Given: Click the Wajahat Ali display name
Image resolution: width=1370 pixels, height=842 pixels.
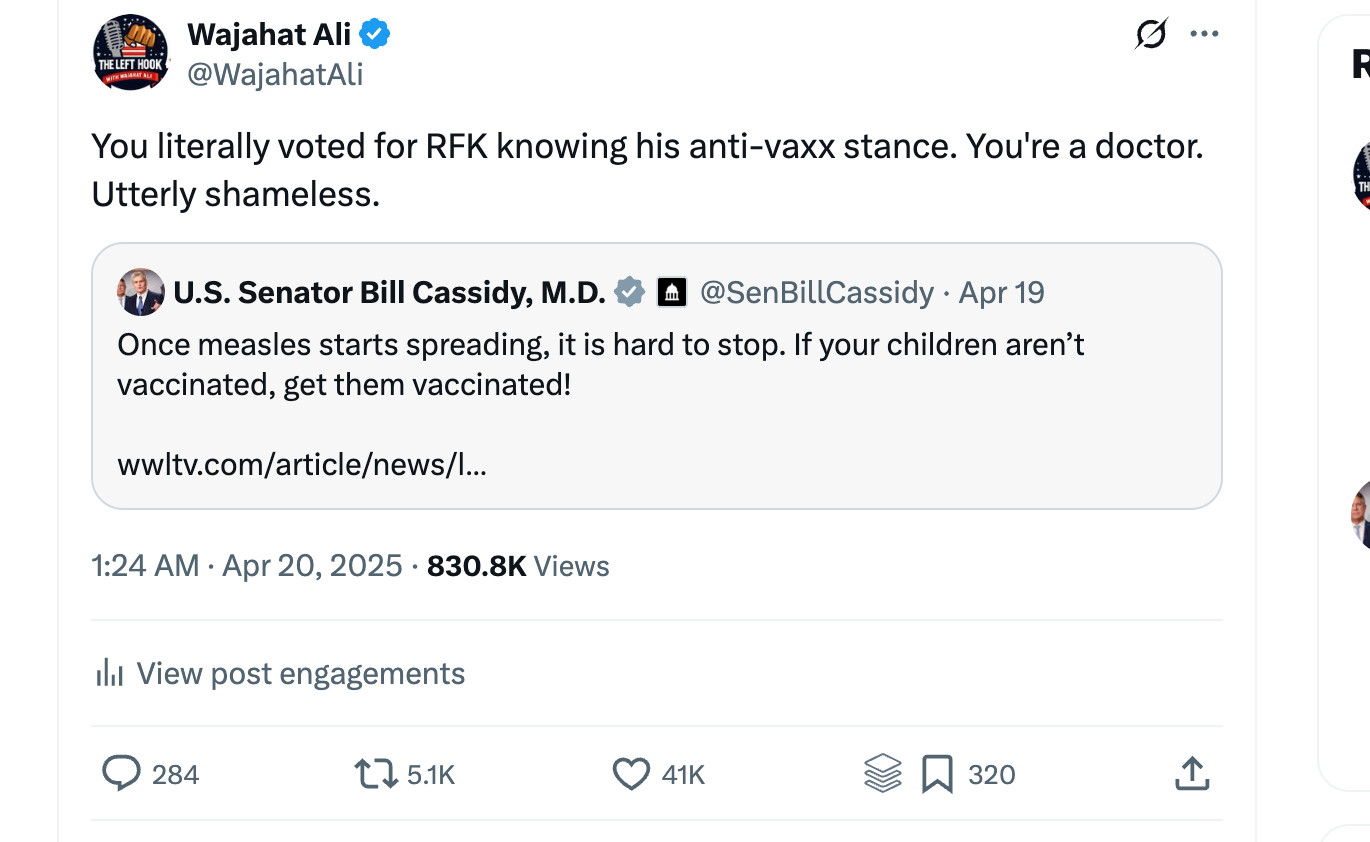Looking at the screenshot, I should coord(268,35).
